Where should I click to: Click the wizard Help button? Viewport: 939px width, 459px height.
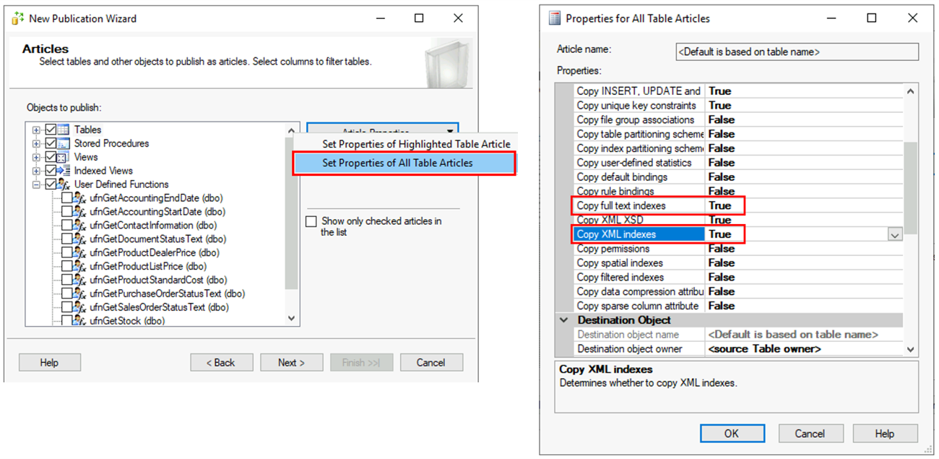click(x=50, y=363)
